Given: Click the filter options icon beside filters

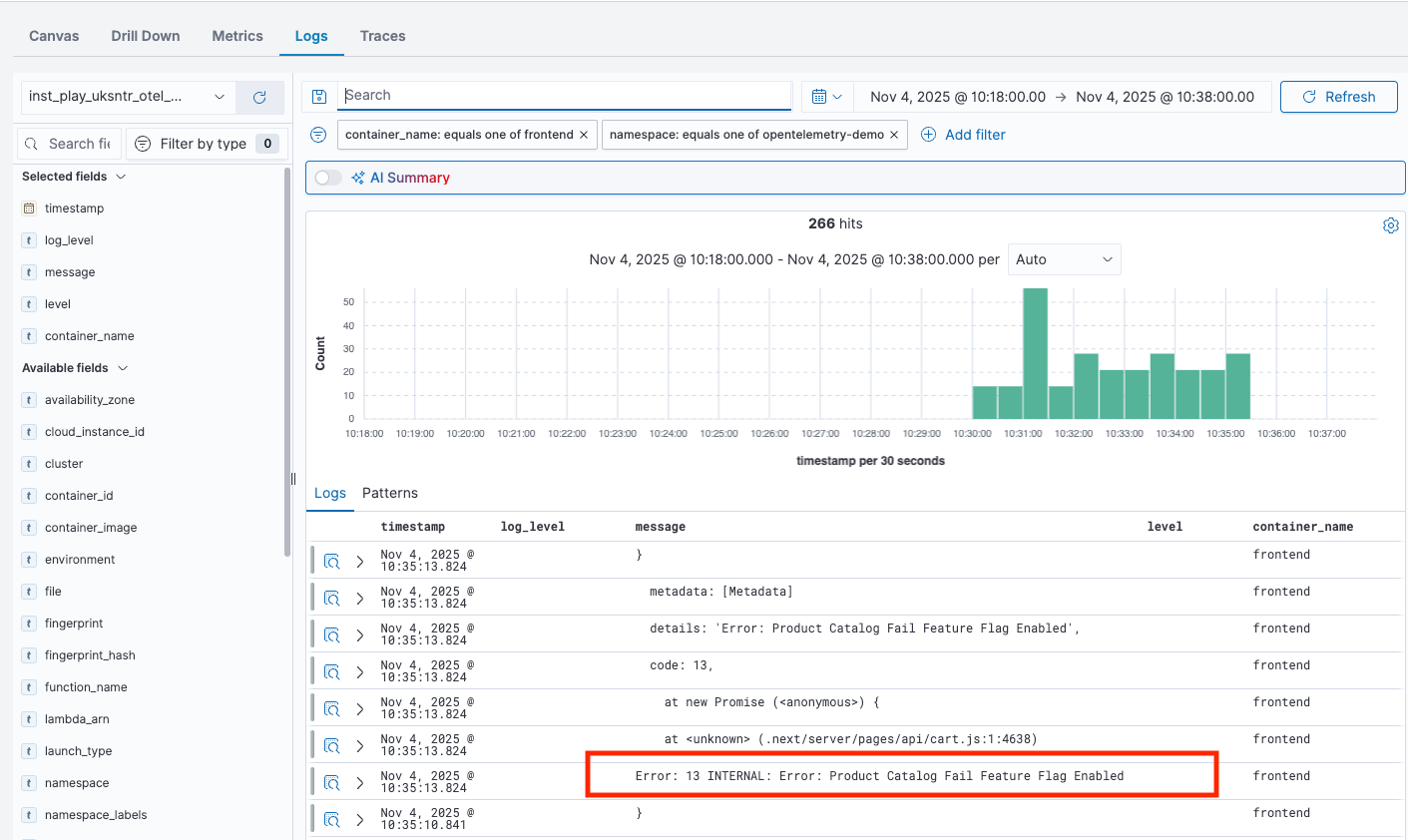Looking at the screenshot, I should (318, 135).
